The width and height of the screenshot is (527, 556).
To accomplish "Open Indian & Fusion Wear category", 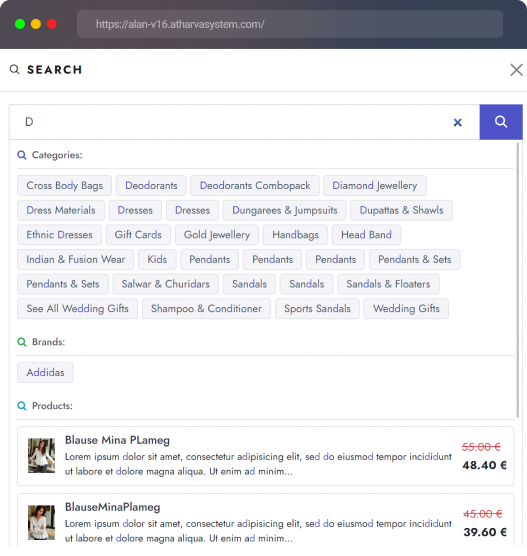I will 76,260.
